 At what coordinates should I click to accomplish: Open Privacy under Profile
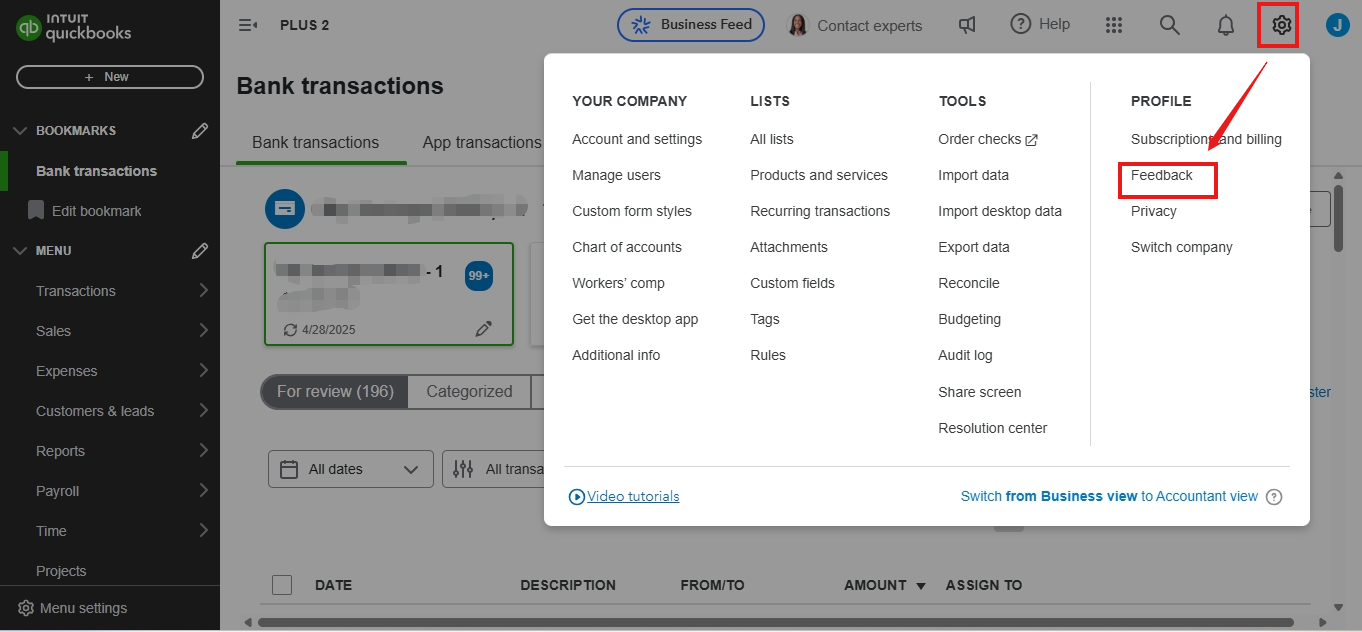pos(1154,211)
